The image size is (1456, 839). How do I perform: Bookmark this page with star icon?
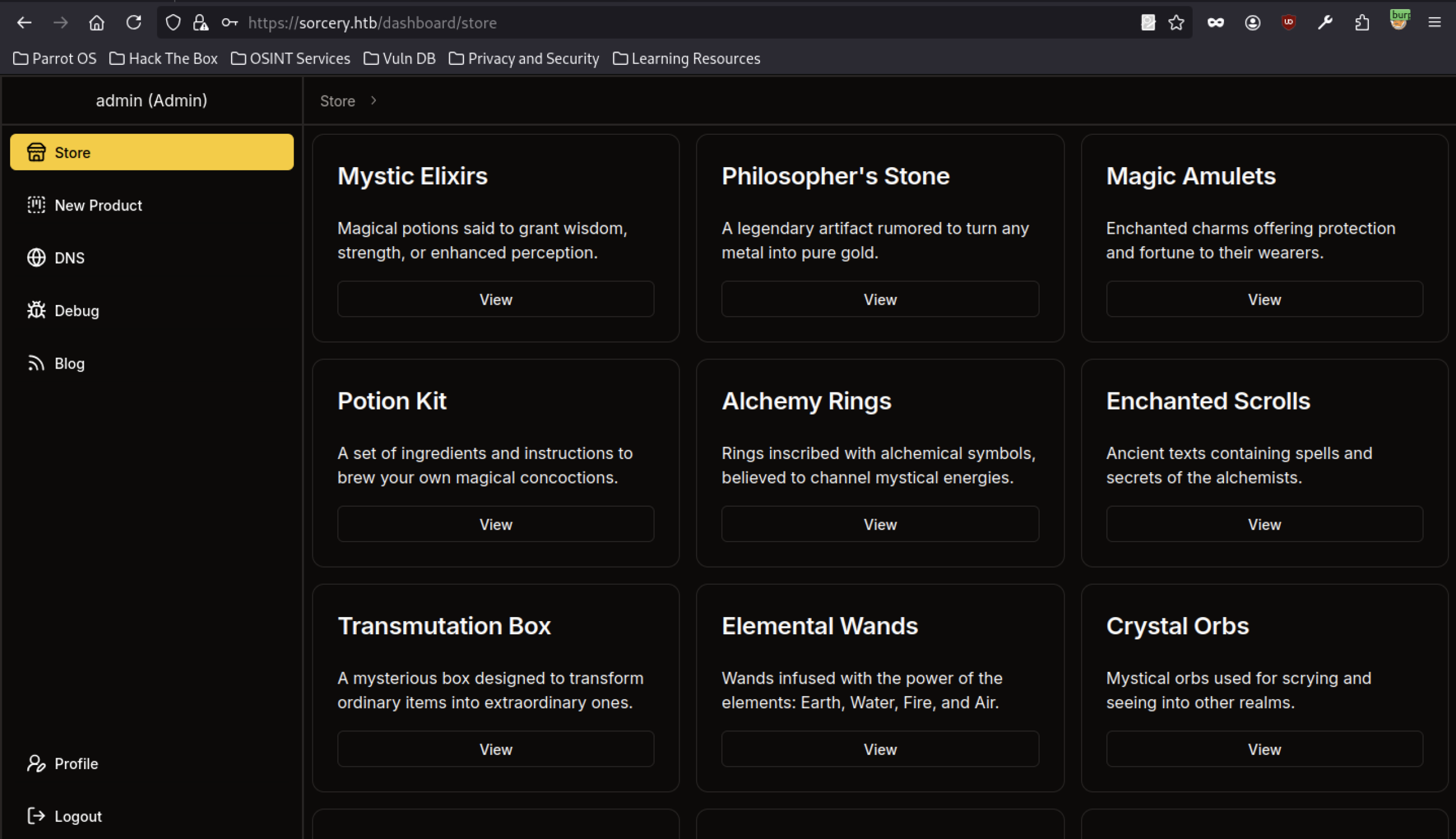point(1176,23)
